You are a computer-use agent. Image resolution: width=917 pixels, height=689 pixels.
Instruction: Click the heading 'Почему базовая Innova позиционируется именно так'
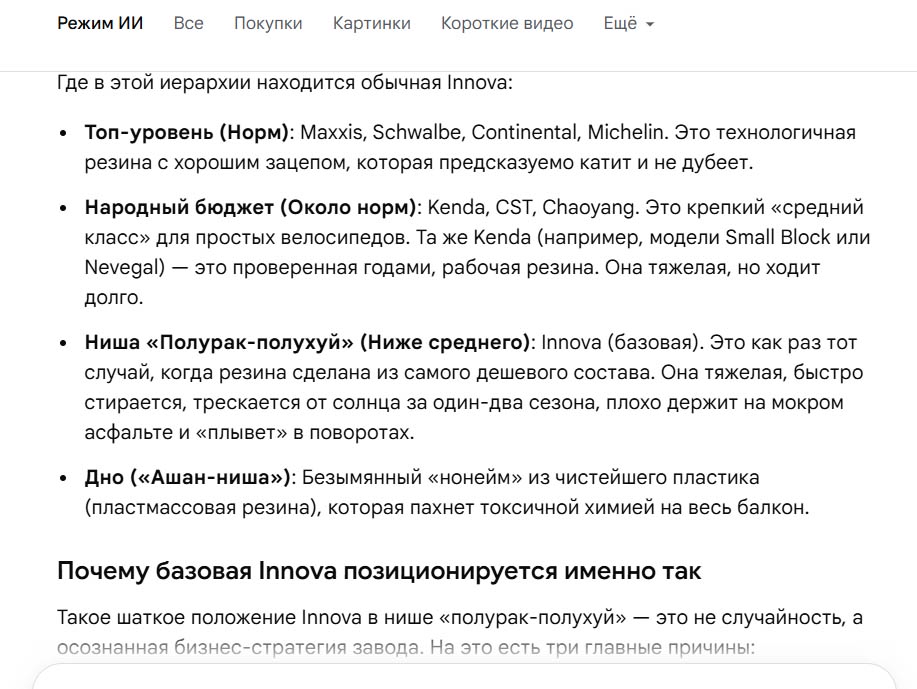pos(379,571)
